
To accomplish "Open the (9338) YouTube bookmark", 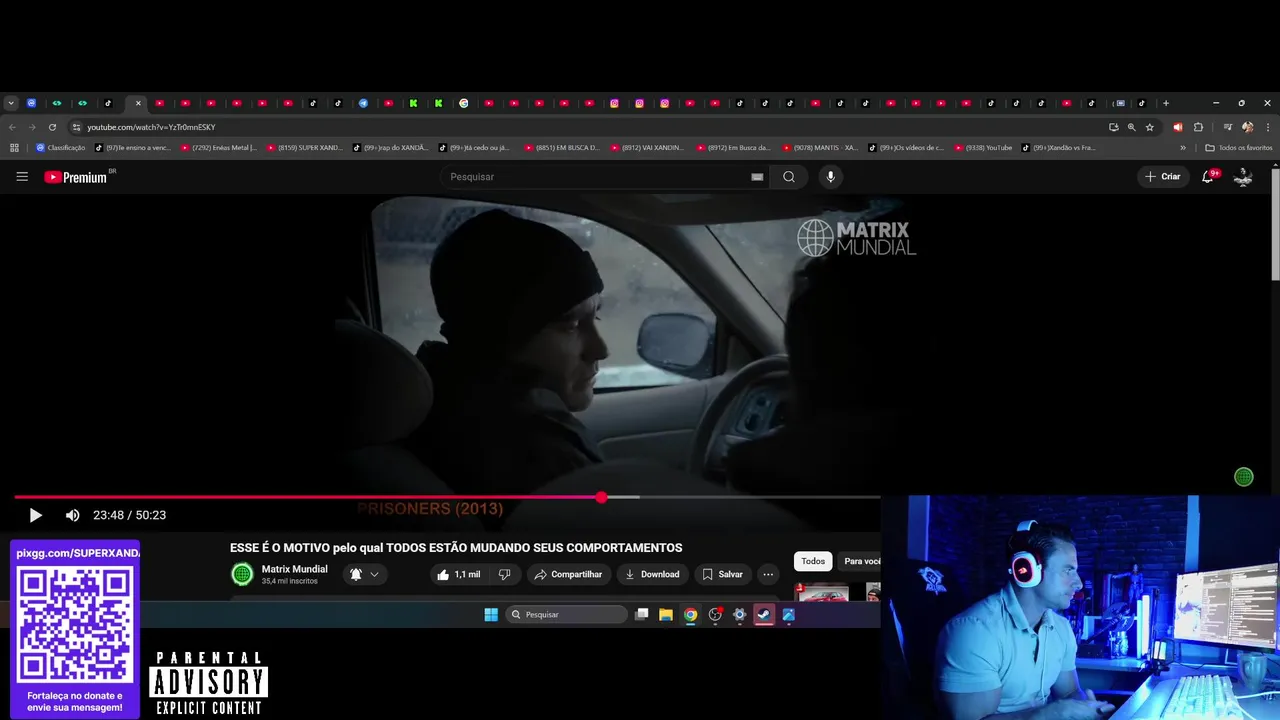I will 983,148.
